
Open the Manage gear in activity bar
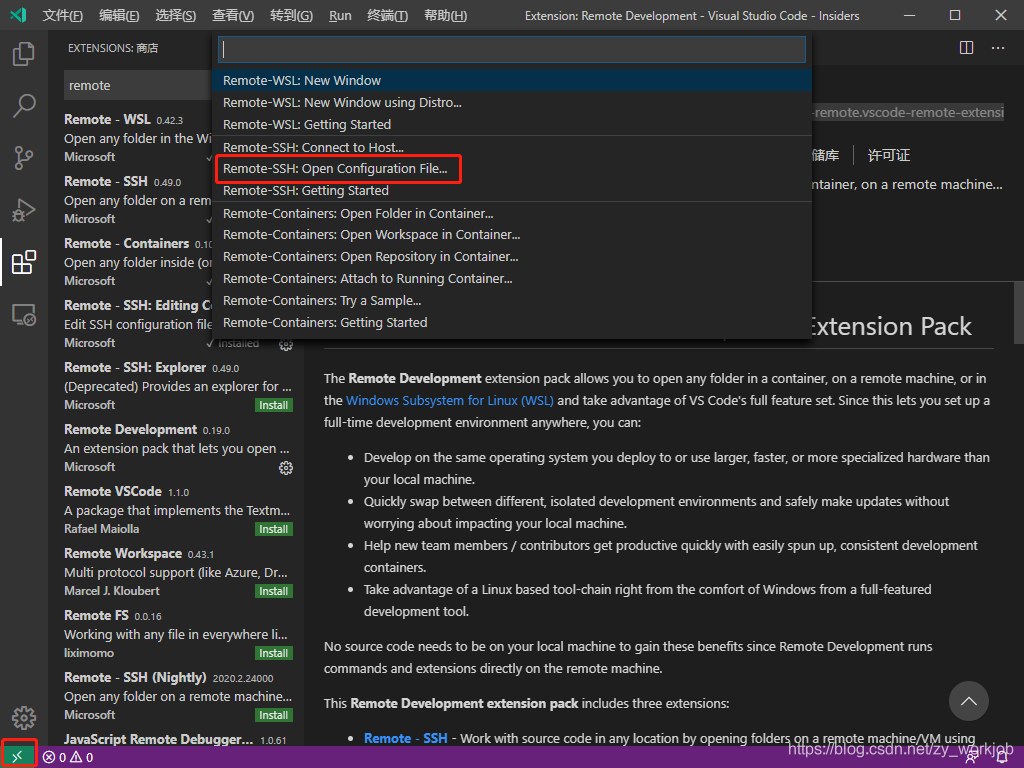click(24, 718)
